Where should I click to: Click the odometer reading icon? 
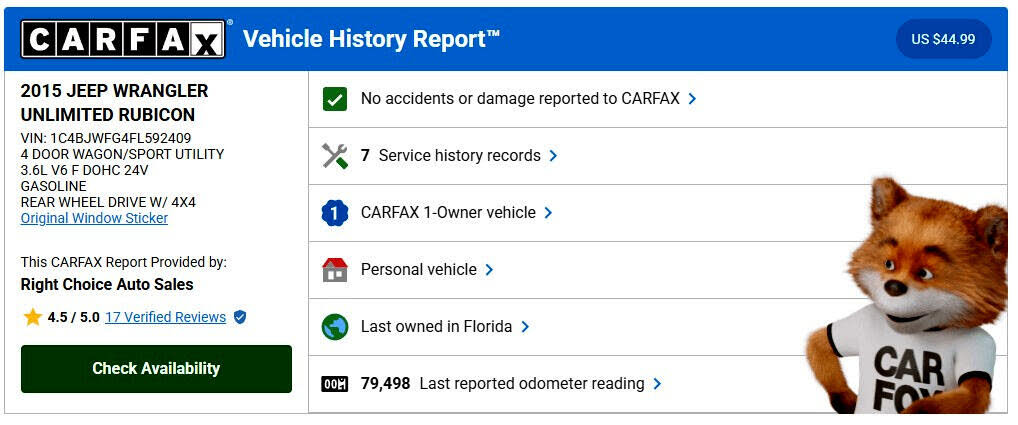(335, 384)
